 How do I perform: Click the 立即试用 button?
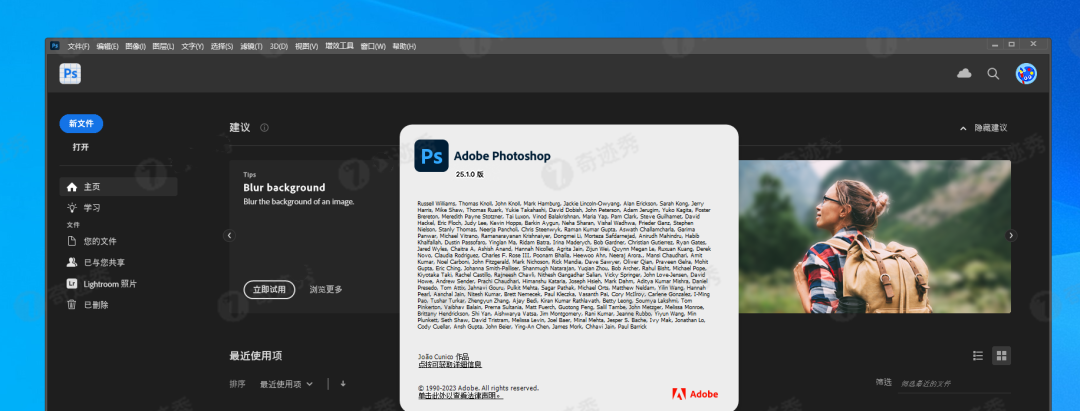(x=269, y=290)
